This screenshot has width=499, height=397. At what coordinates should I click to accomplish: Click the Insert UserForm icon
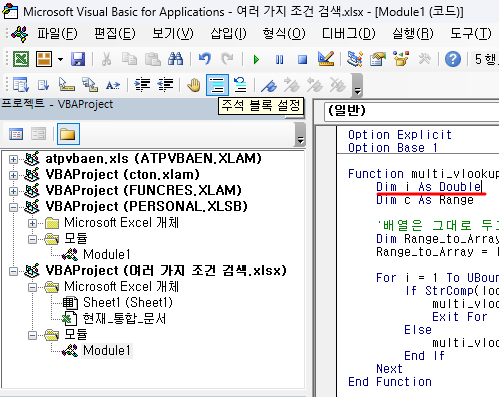[x=44, y=59]
